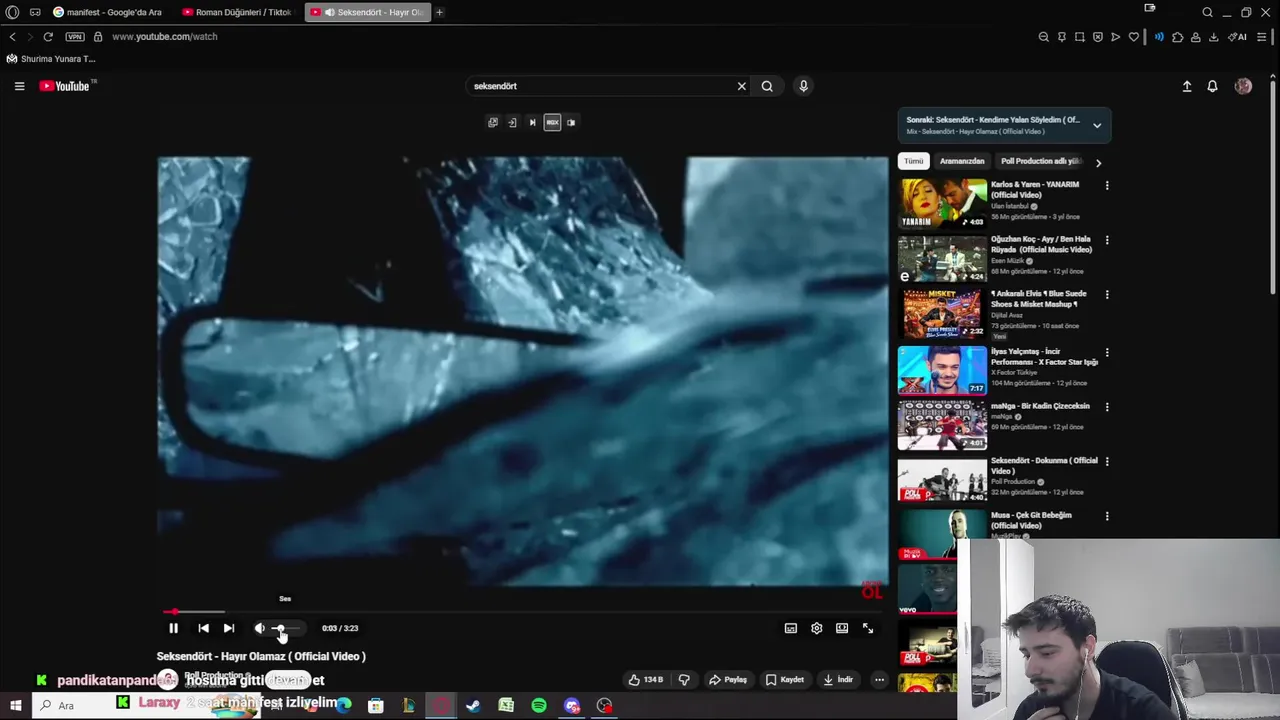1280x720 pixels.
Task: Switch to theater mode
Action: [x=842, y=628]
